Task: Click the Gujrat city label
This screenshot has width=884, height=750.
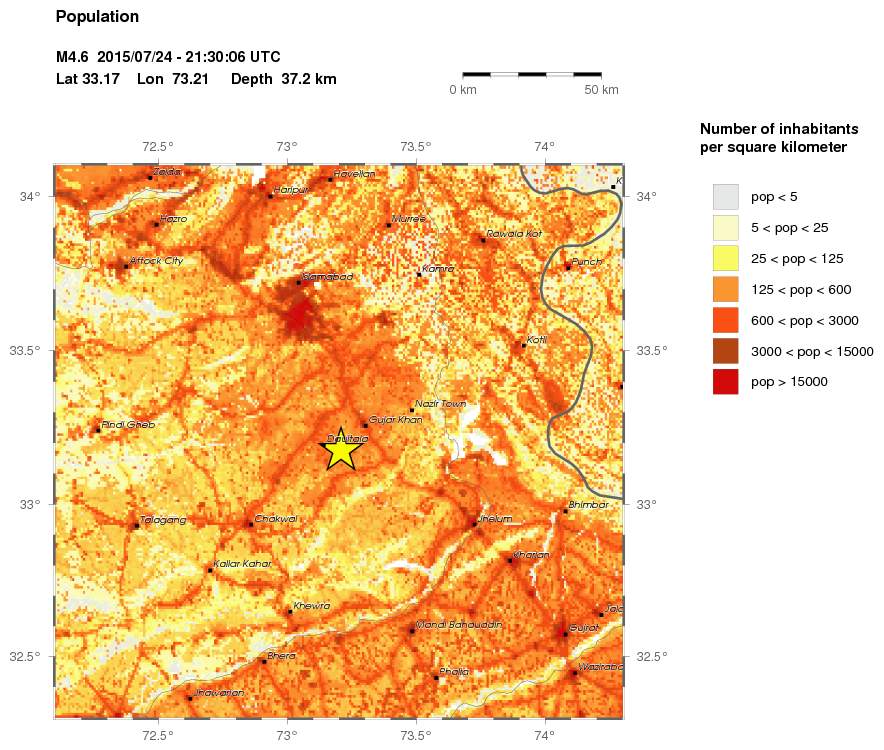Action: coord(584,628)
